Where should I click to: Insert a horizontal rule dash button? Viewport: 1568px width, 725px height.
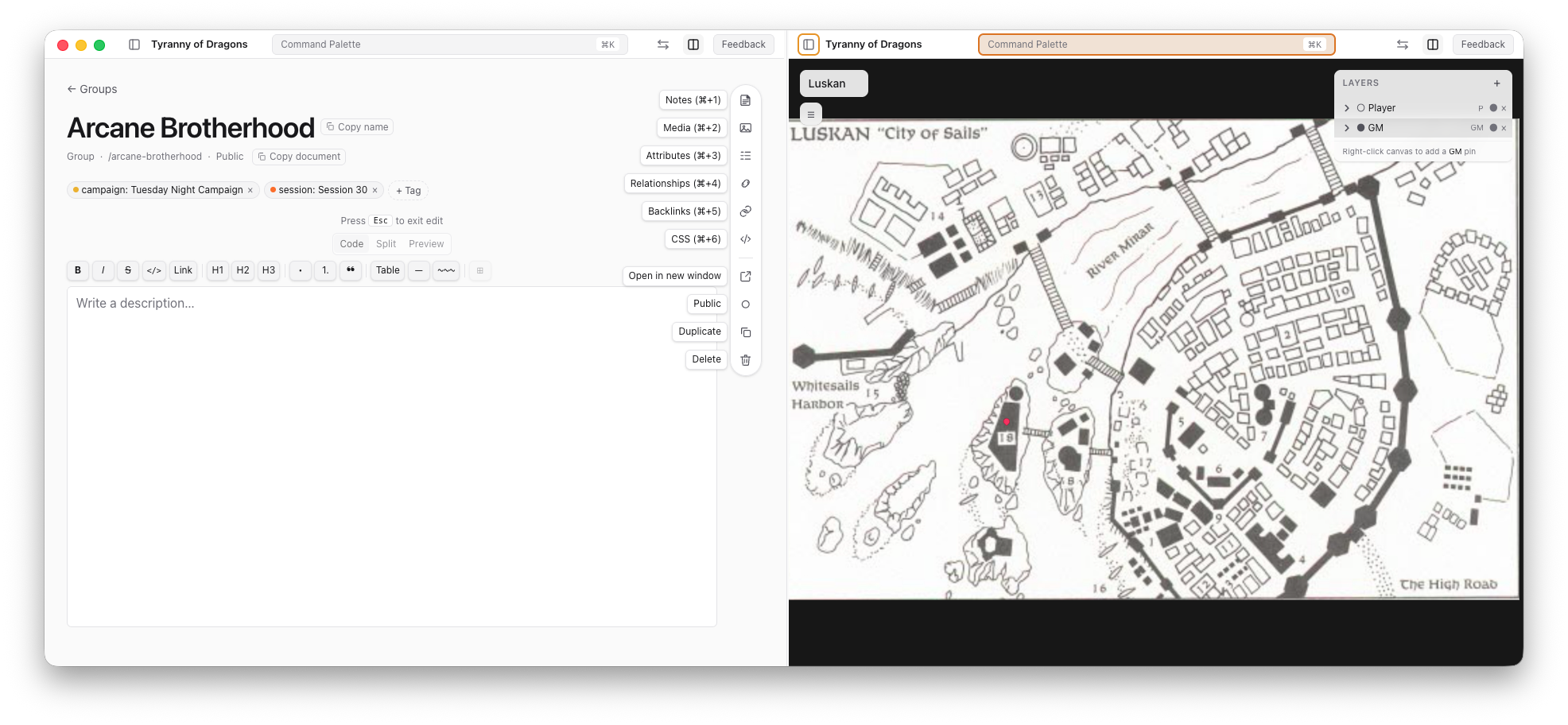[419, 270]
